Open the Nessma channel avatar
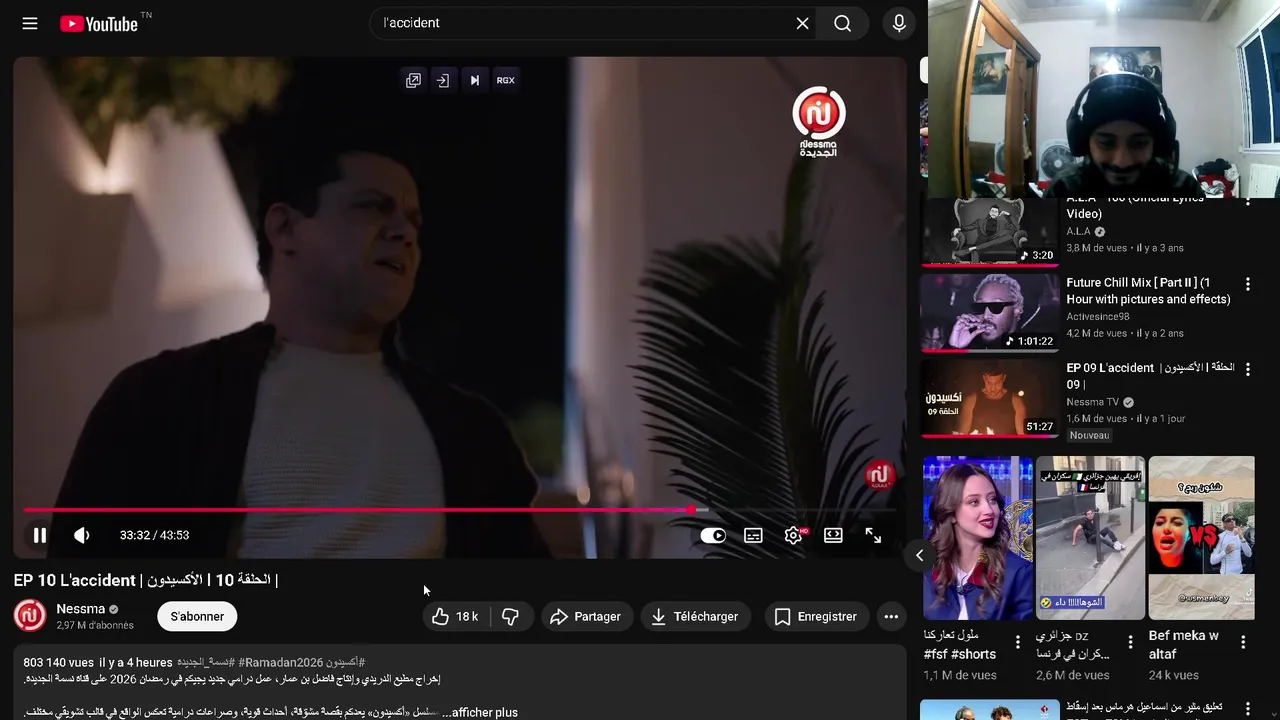Image resolution: width=1280 pixels, height=720 pixels. coord(30,616)
